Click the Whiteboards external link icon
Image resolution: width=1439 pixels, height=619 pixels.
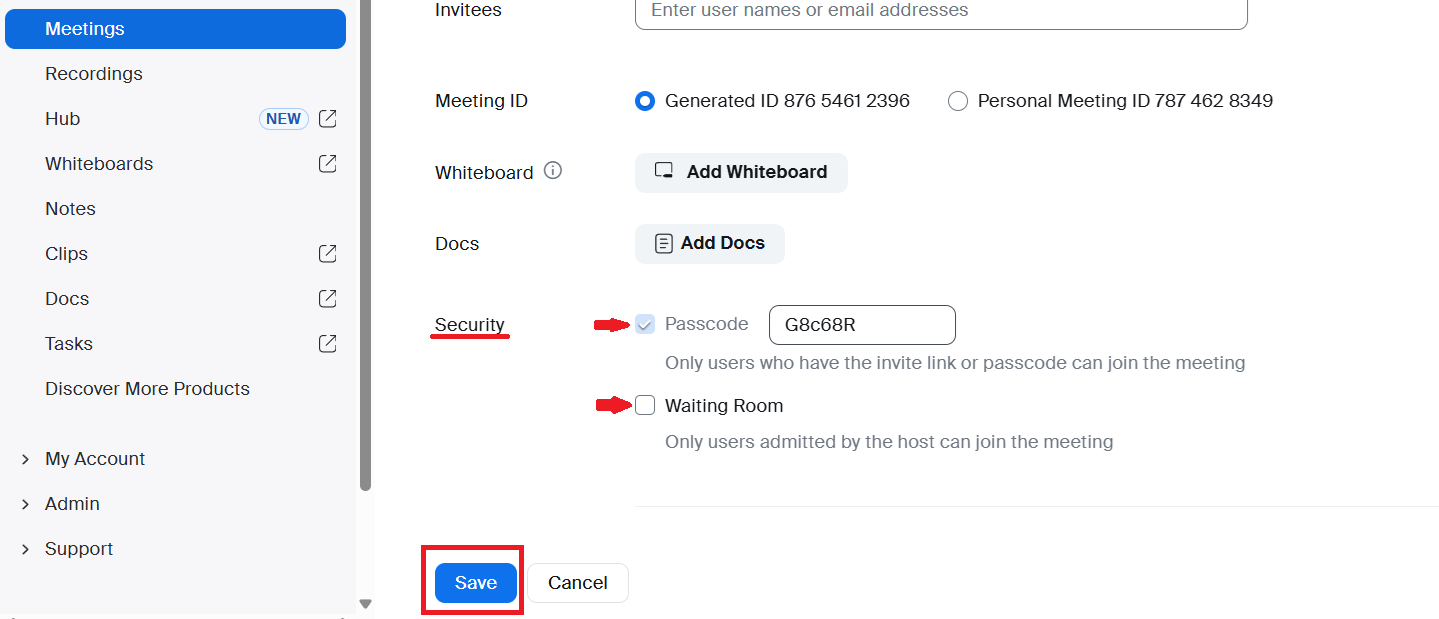(327, 164)
